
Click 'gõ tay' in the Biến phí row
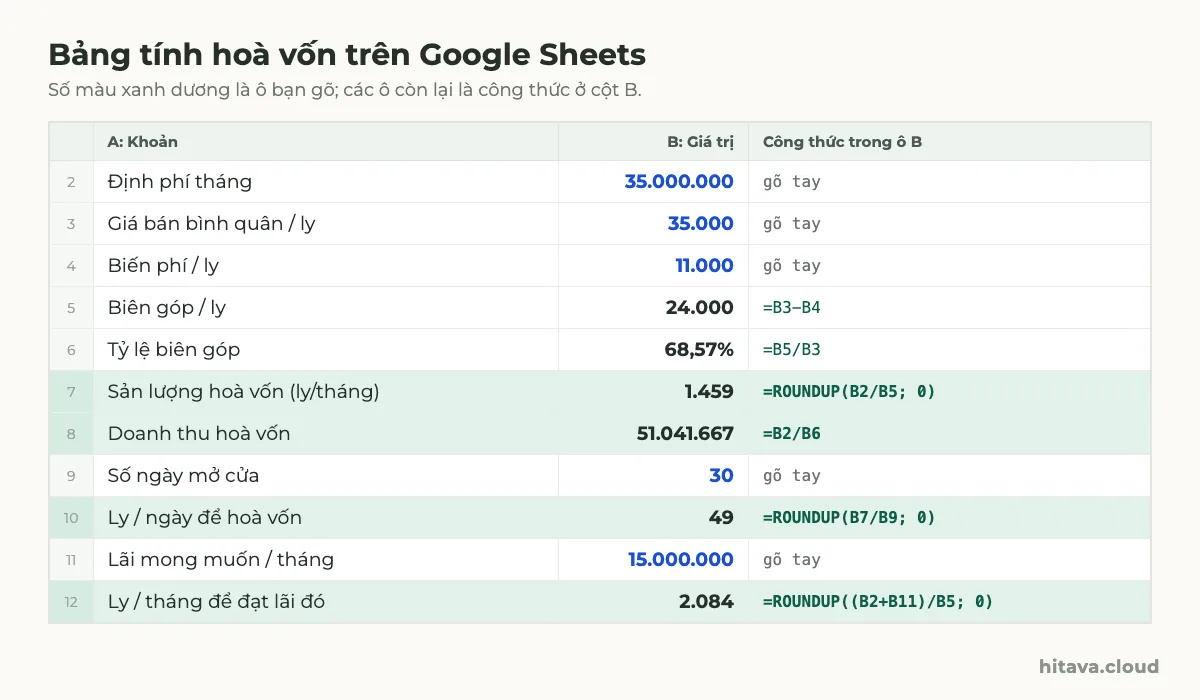[792, 266]
